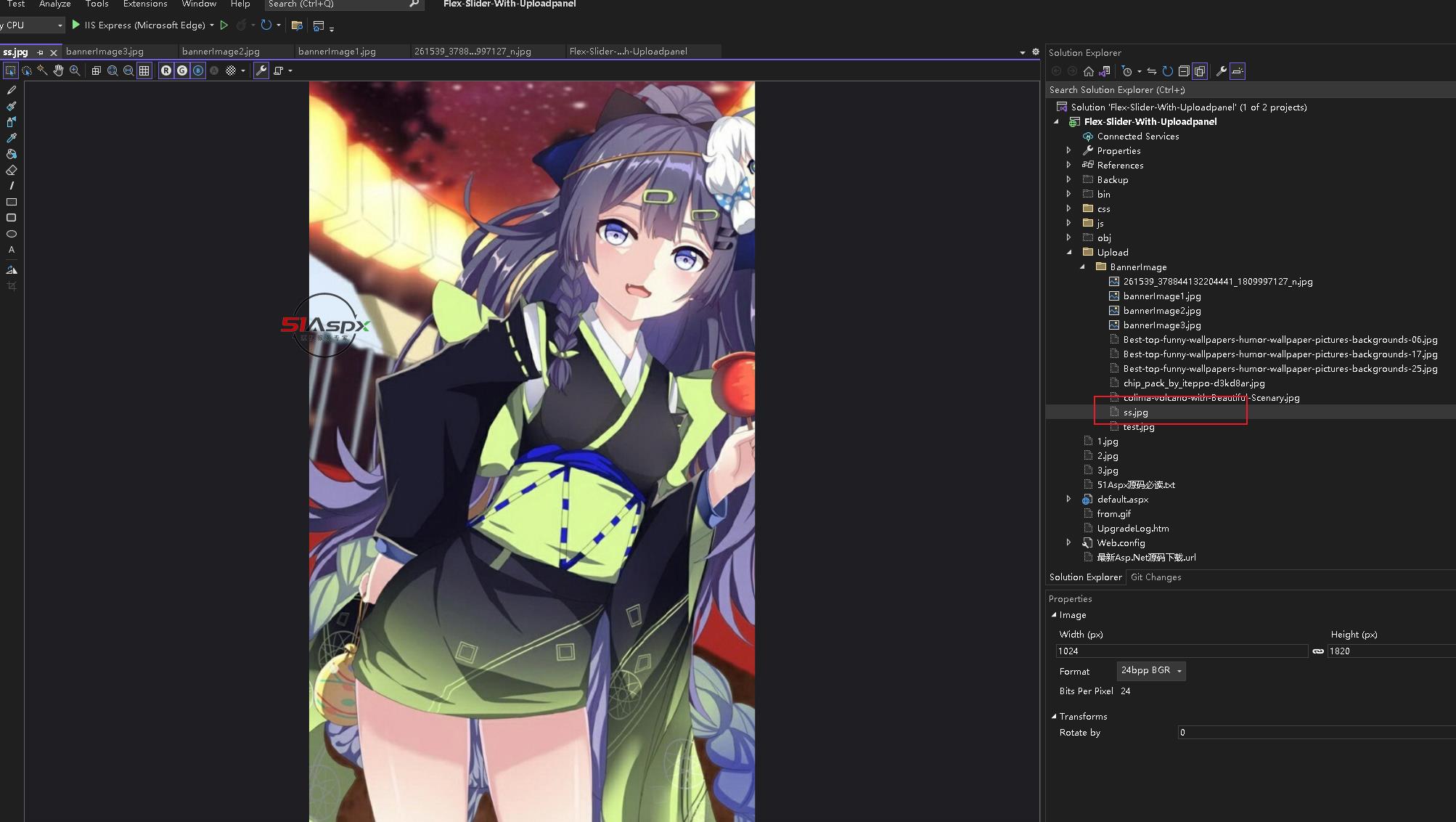Image resolution: width=1456 pixels, height=822 pixels.
Task: Activate the hand pan tool
Action: click(58, 70)
